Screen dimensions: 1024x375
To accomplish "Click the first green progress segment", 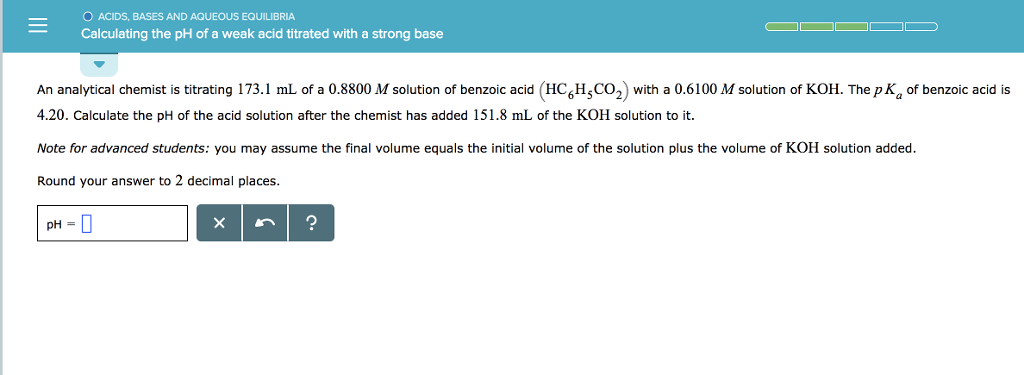I will coord(782,27).
